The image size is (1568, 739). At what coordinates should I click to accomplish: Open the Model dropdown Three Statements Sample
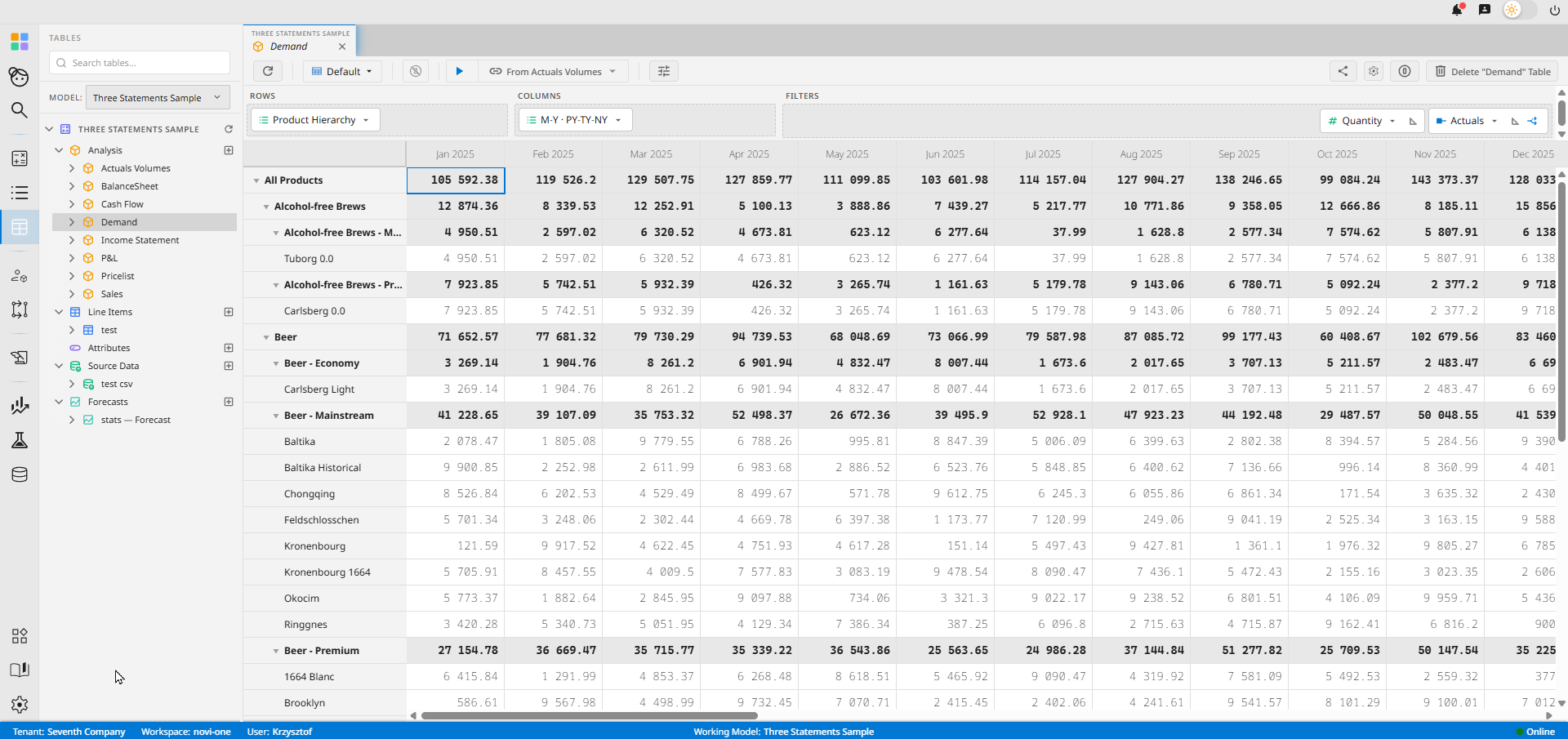pyautogui.click(x=158, y=98)
